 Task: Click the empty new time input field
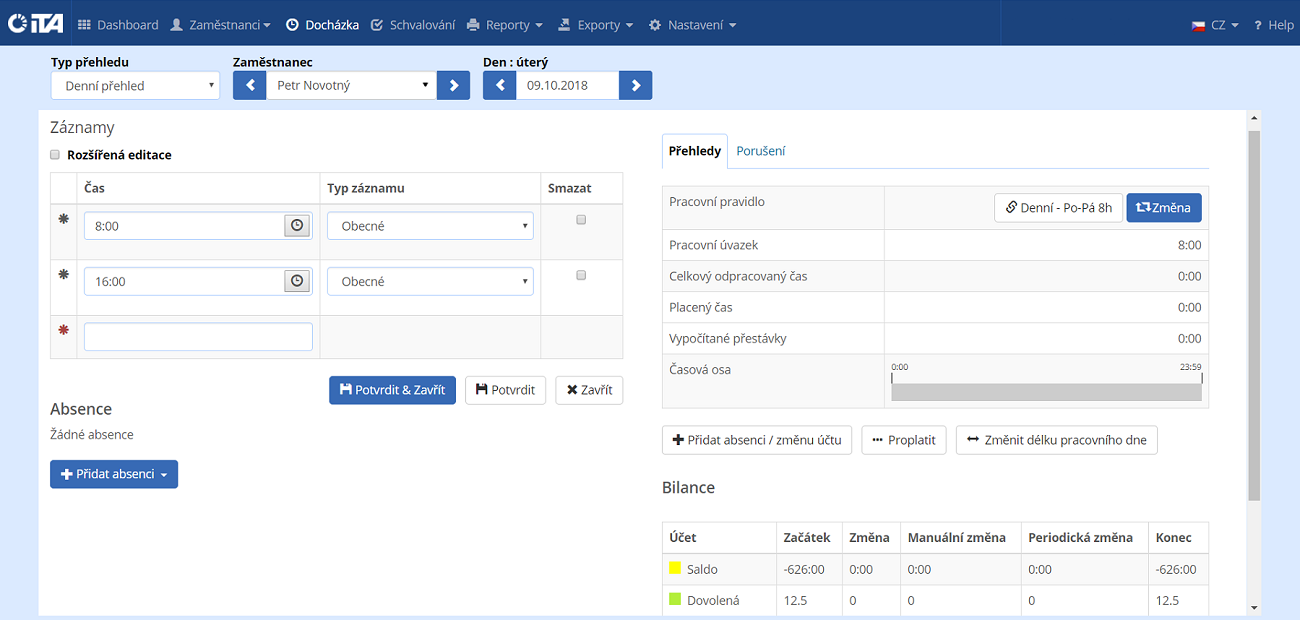(198, 337)
